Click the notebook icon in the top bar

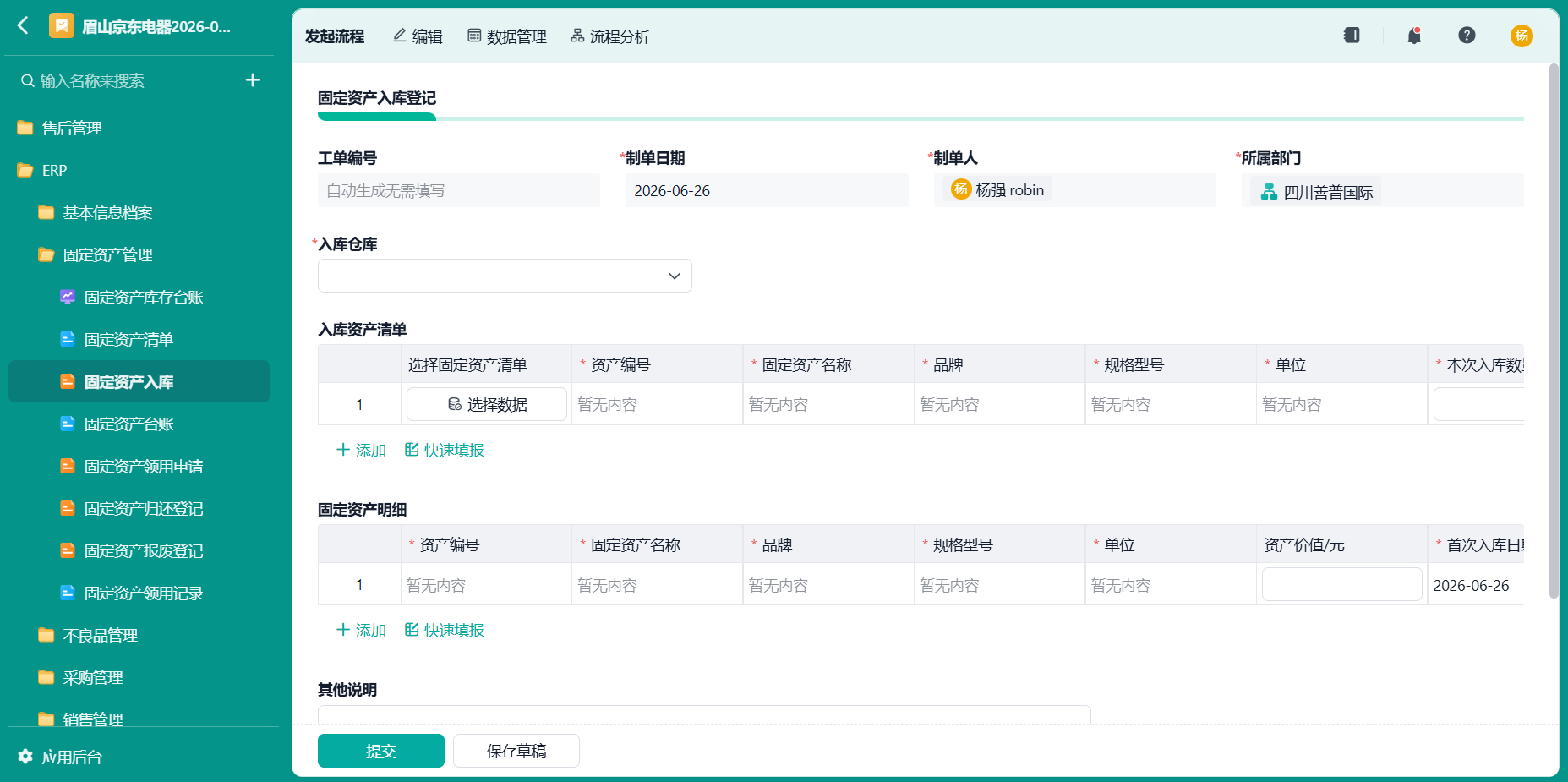point(1352,36)
